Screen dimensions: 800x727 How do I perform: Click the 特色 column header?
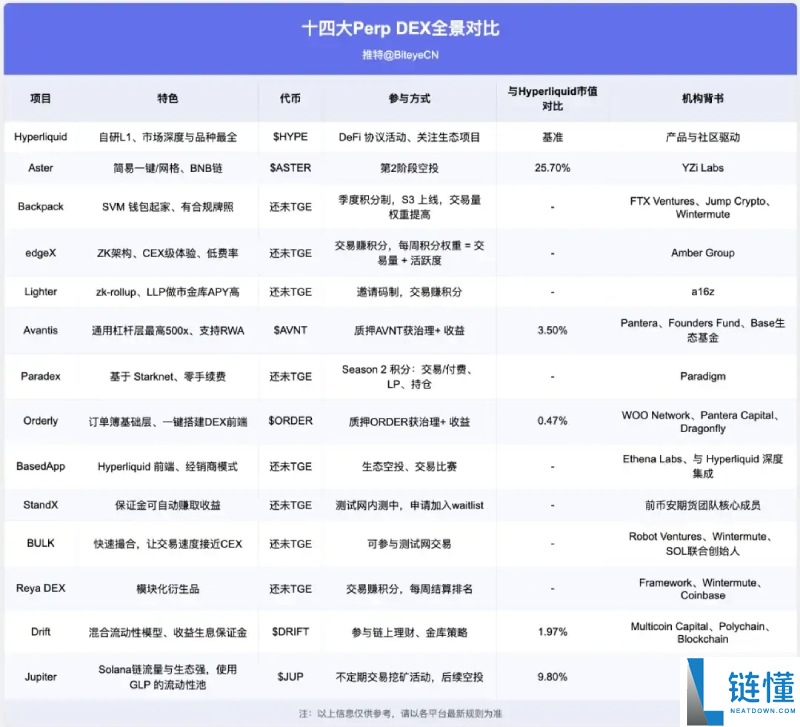point(167,98)
